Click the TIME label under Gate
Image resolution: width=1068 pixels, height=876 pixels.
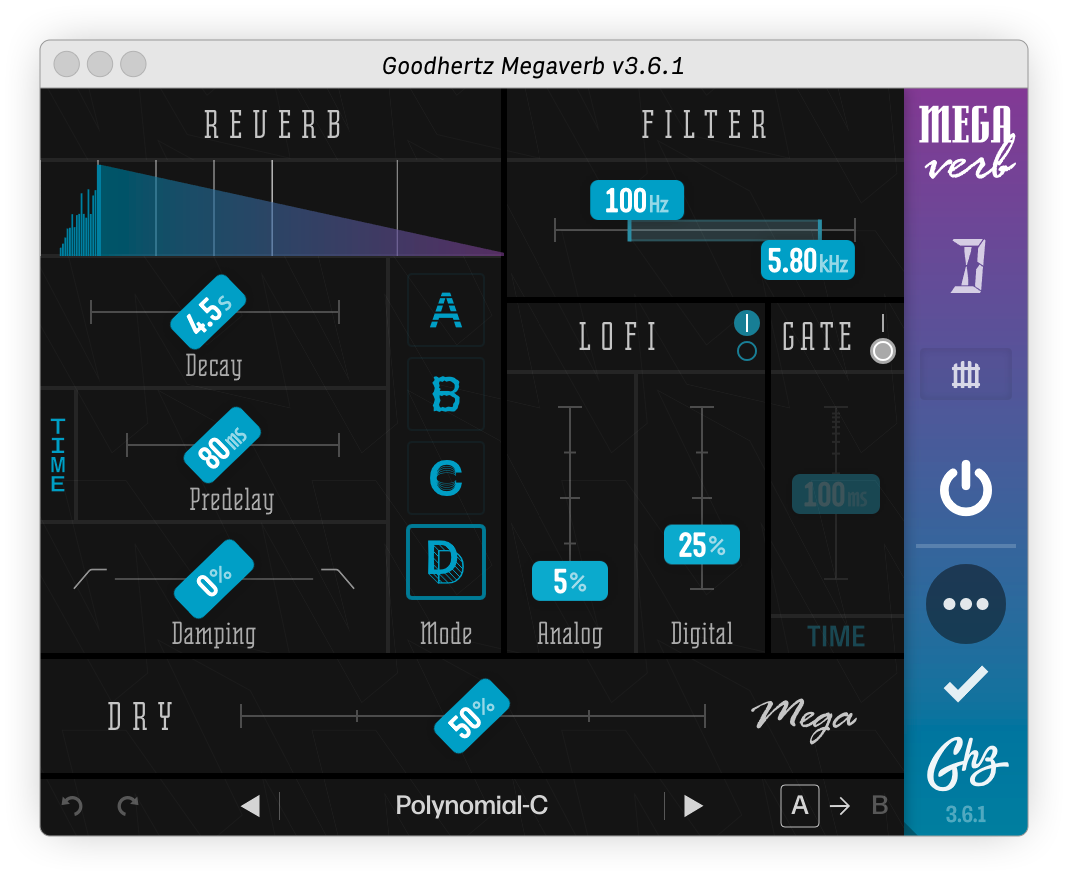[836, 636]
